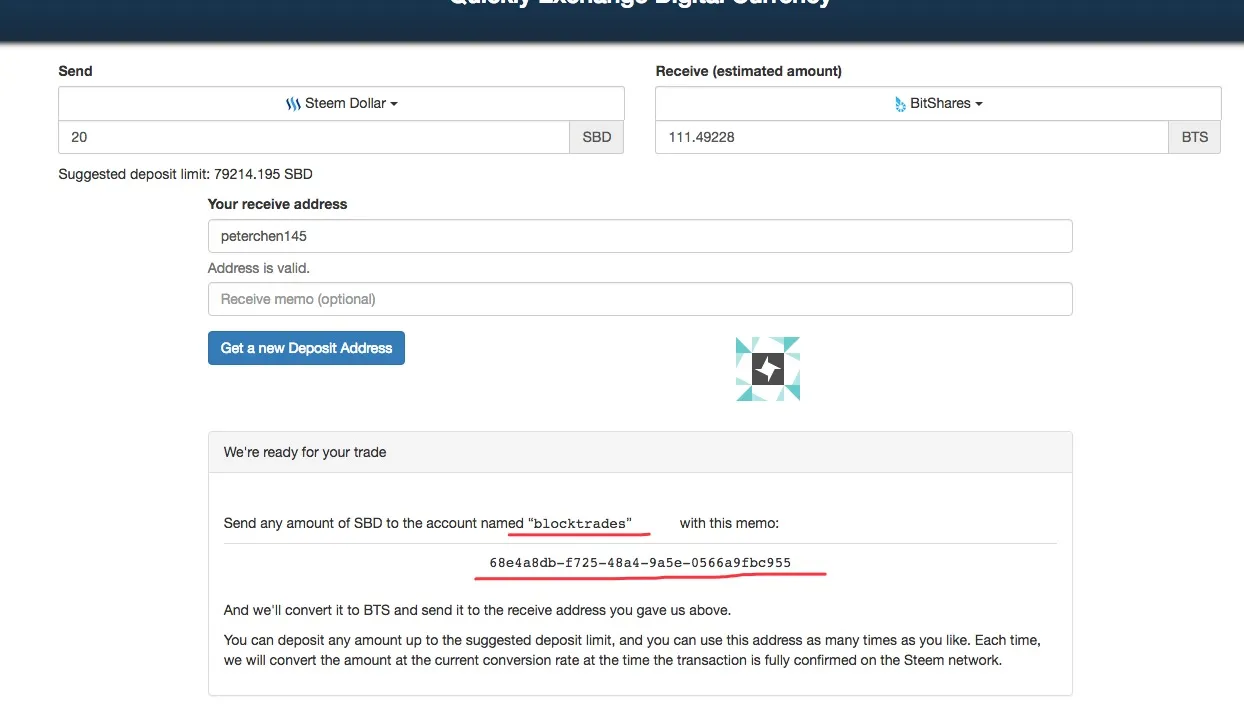Click the BitShares logo icon
The height and width of the screenshot is (706, 1244).
pyautogui.click(x=900, y=104)
